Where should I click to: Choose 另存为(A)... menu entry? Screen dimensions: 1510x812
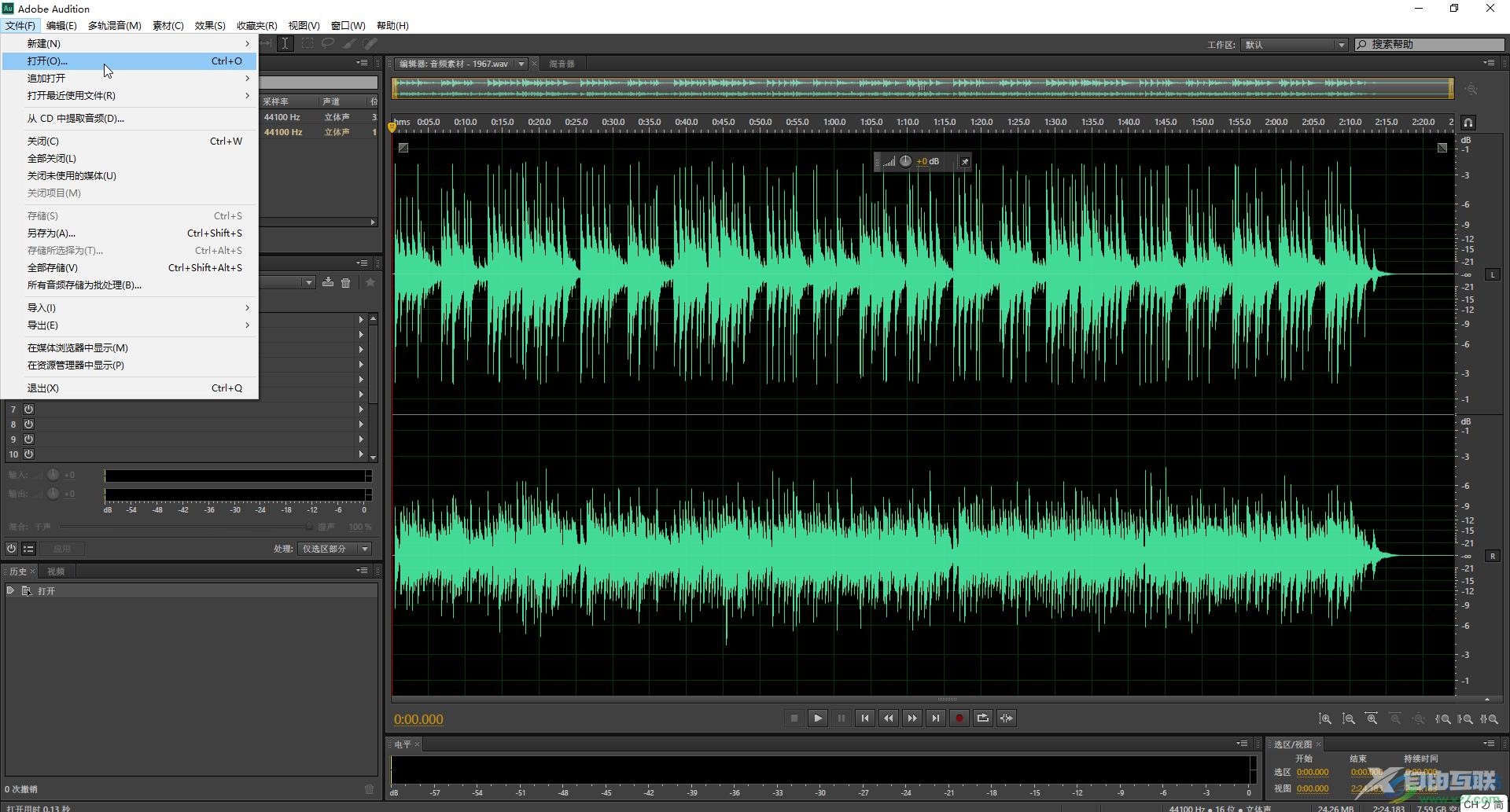point(131,233)
